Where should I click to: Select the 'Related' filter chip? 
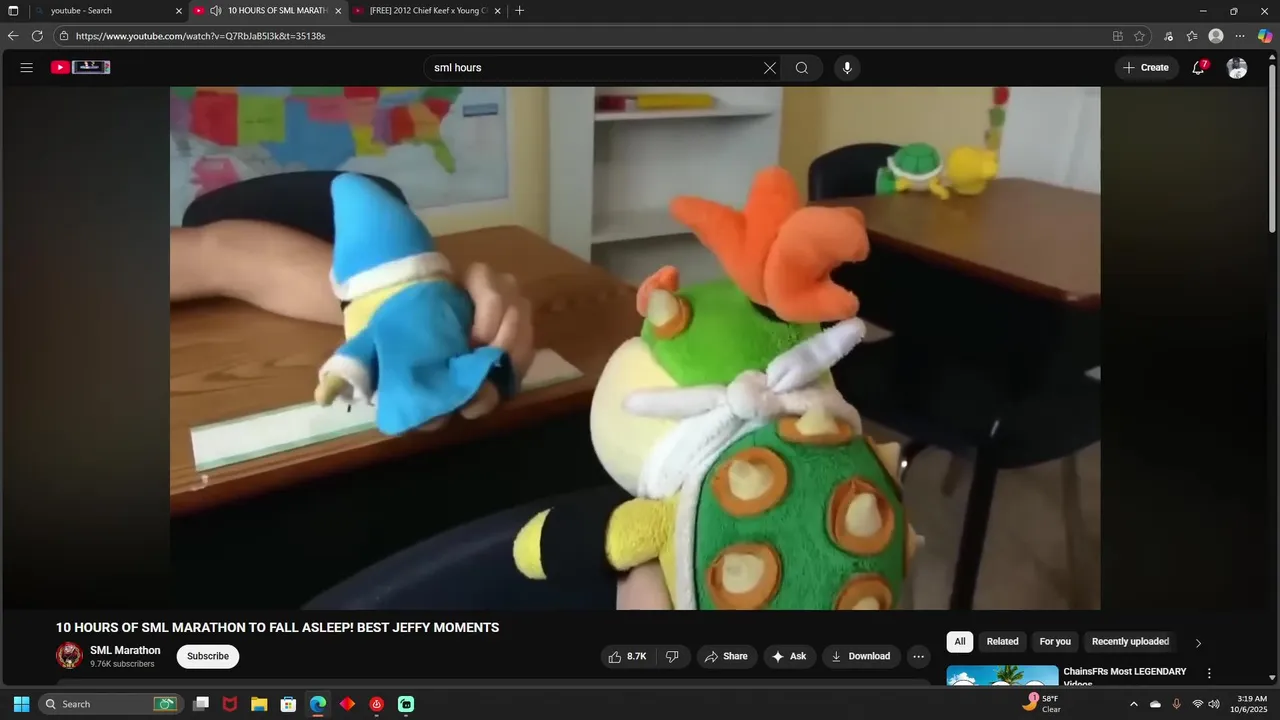(x=1002, y=642)
